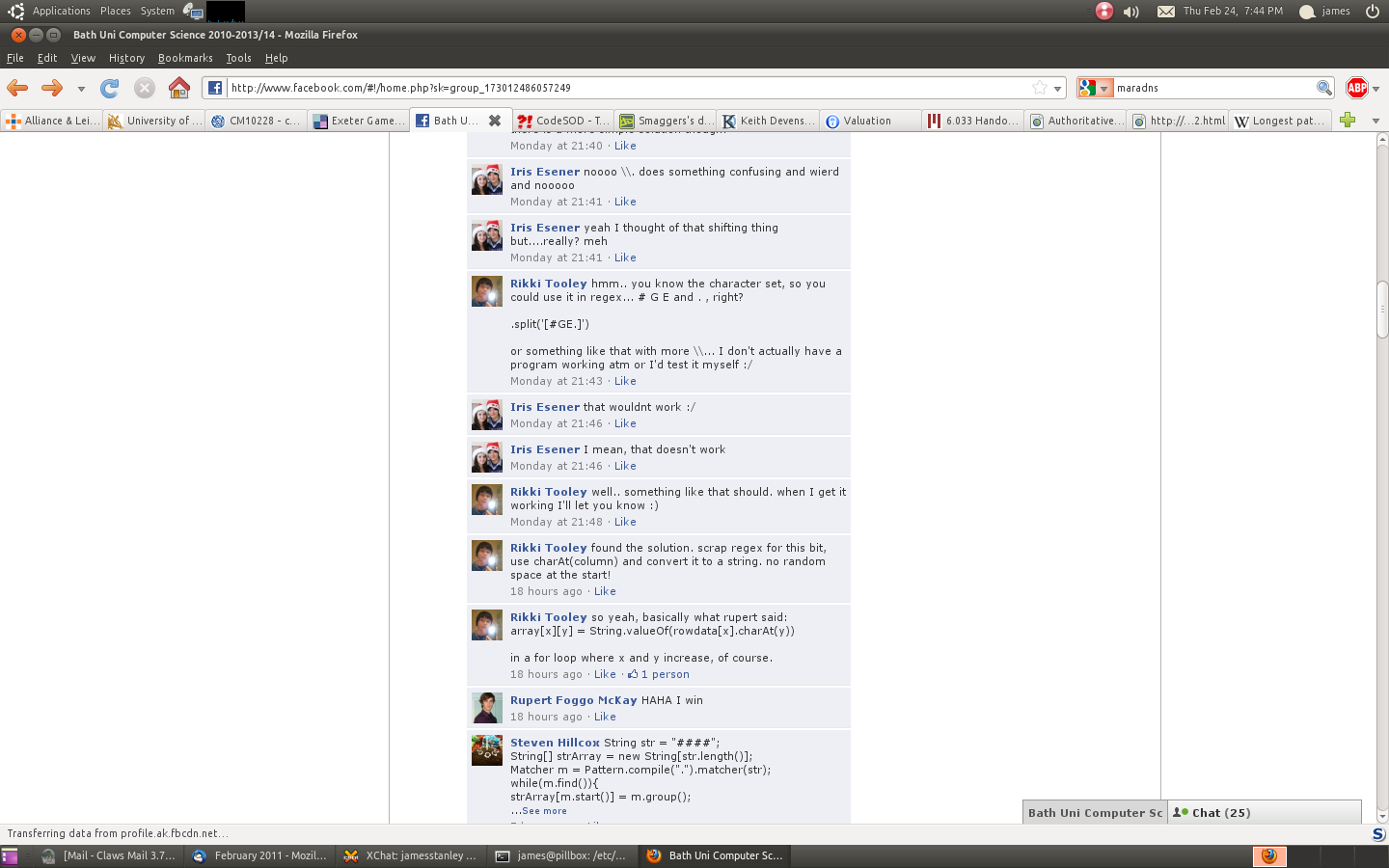The height and width of the screenshot is (868, 1389).
Task: Open the mail envelope indicator in the top panel
Action: [1165, 12]
